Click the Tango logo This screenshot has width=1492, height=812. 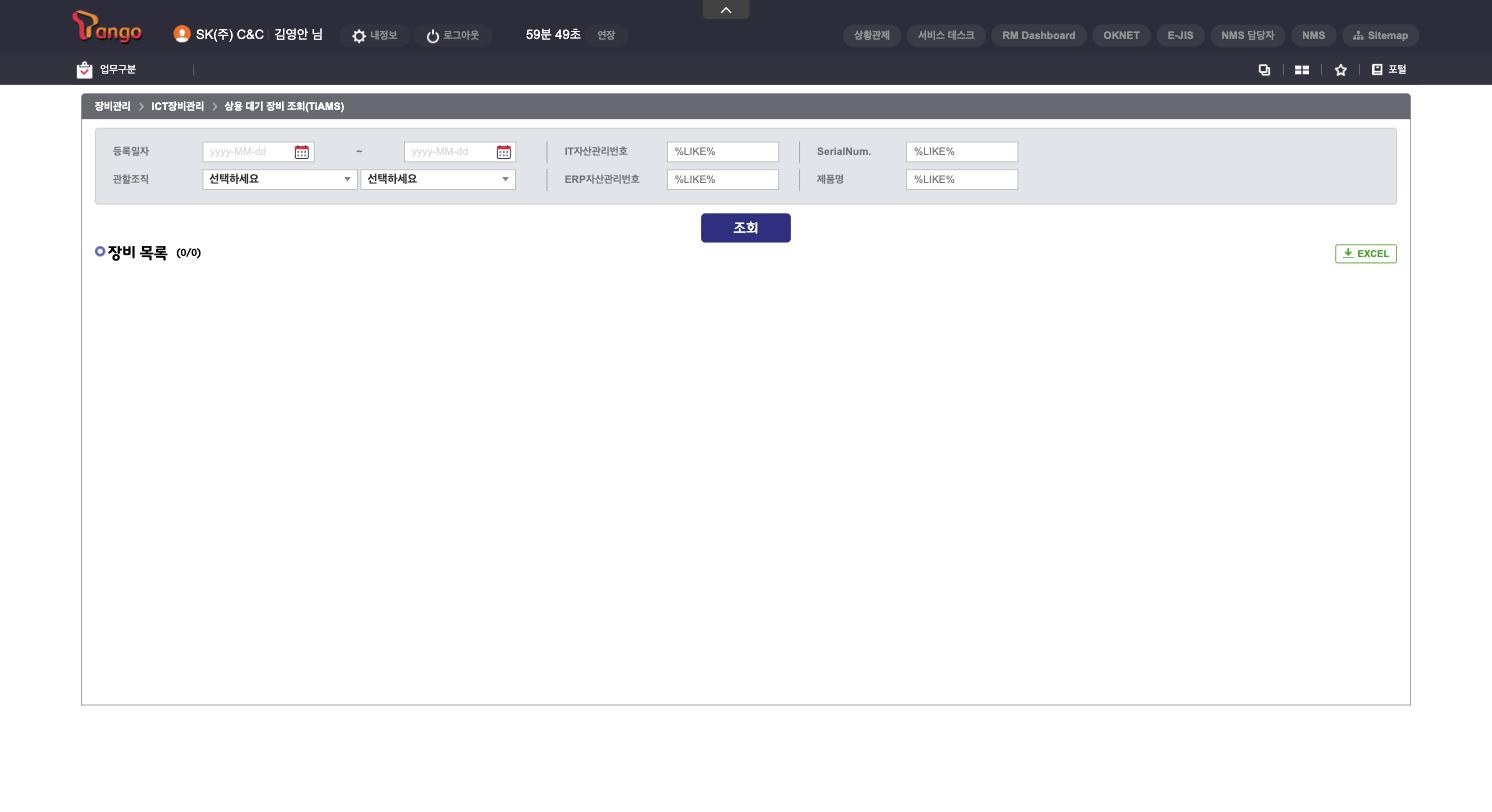coord(107,27)
